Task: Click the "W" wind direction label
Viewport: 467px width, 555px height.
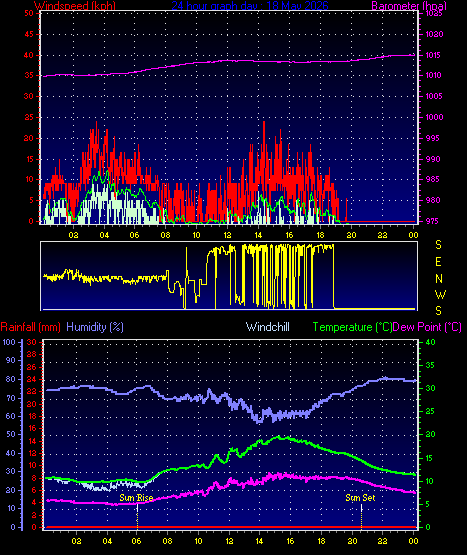Action: [x=440, y=294]
